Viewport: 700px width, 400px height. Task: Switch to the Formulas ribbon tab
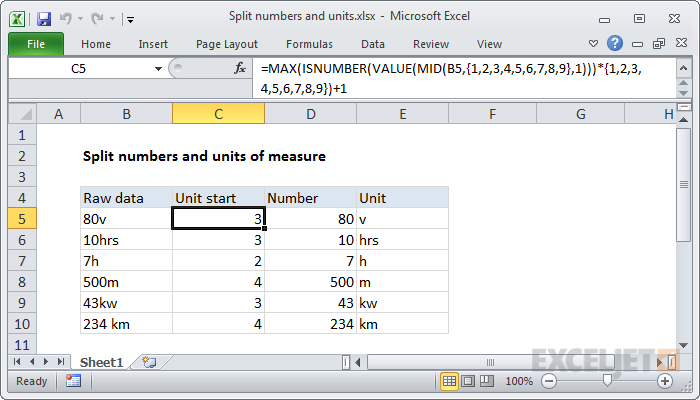(309, 44)
